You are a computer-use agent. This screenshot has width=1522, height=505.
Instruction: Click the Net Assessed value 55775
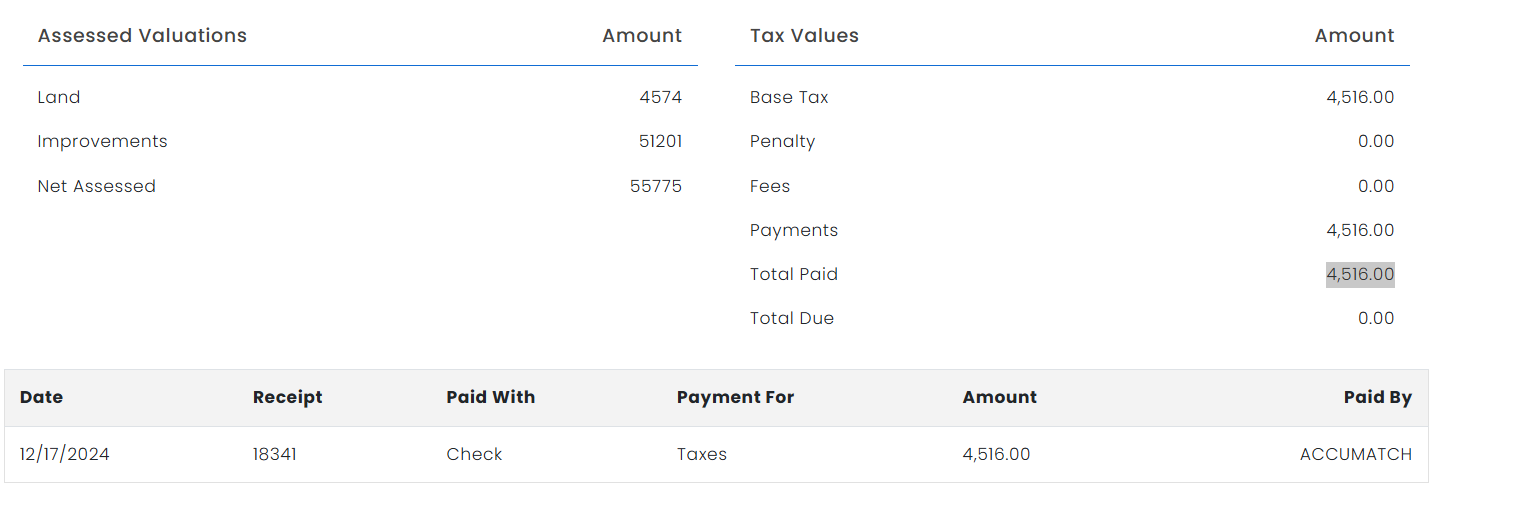[x=656, y=186]
